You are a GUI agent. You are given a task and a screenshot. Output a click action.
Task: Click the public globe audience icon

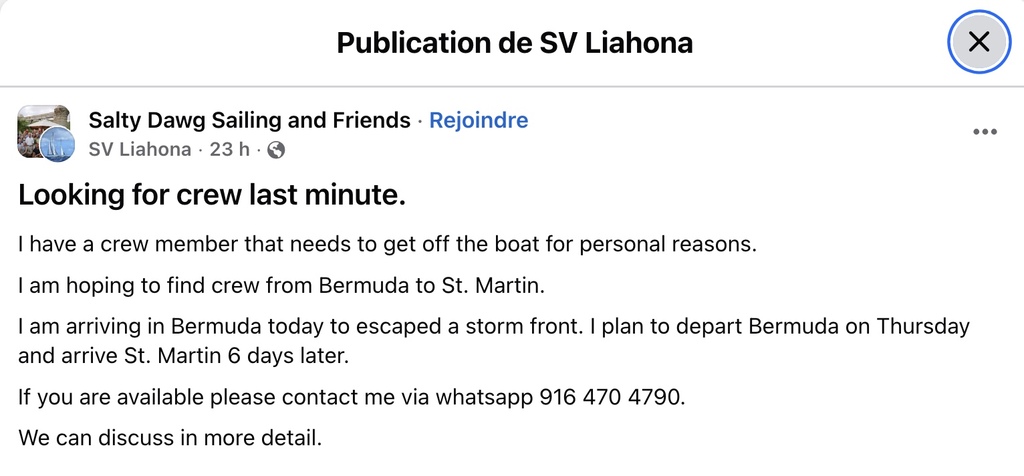point(276,150)
